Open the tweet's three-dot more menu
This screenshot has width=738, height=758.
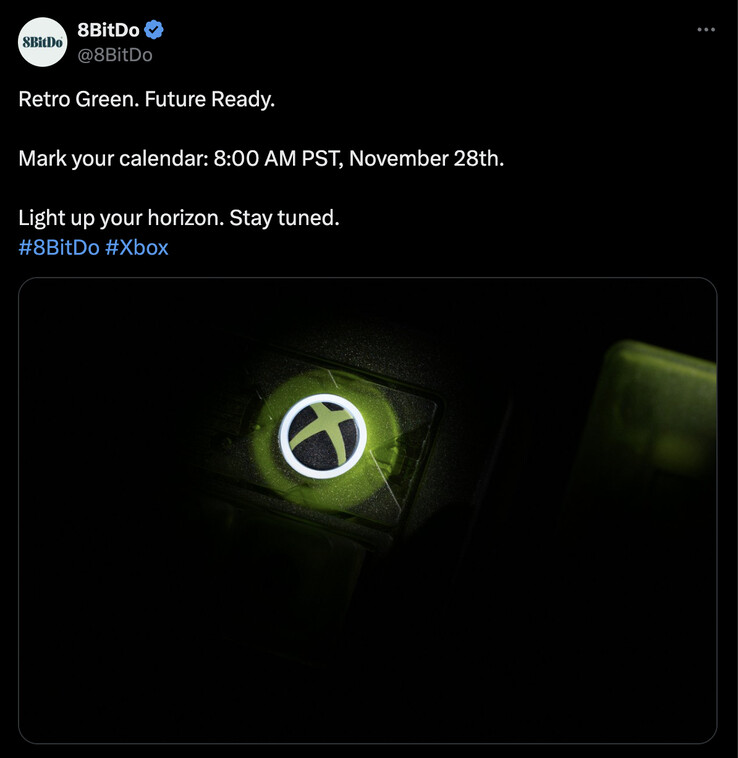click(x=706, y=30)
